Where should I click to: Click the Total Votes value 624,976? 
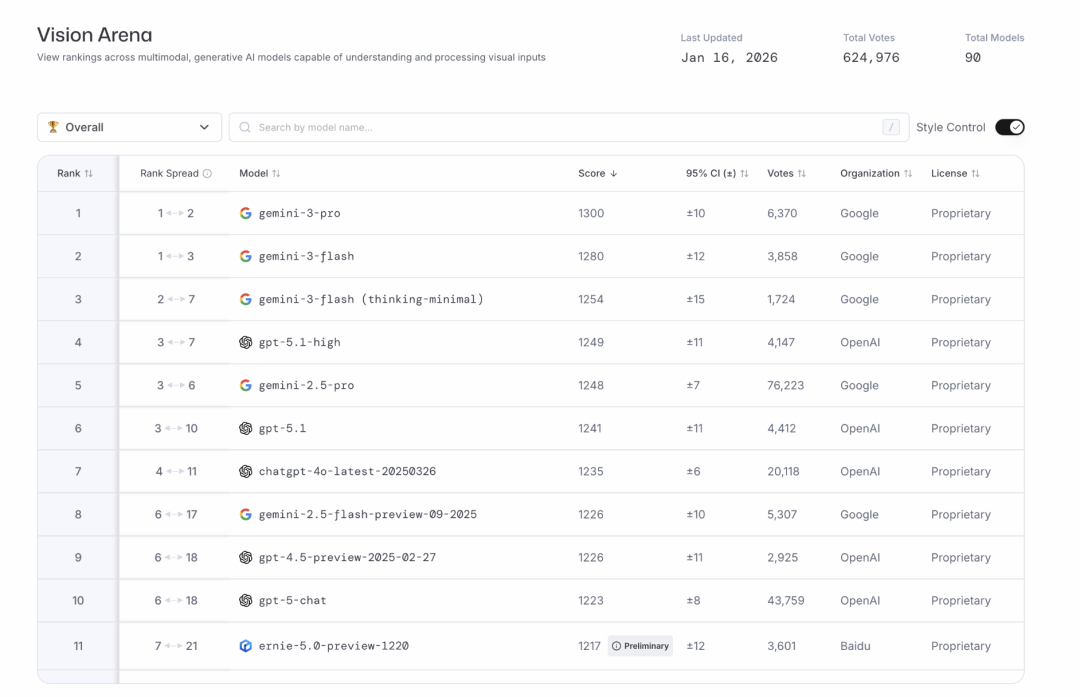point(871,58)
